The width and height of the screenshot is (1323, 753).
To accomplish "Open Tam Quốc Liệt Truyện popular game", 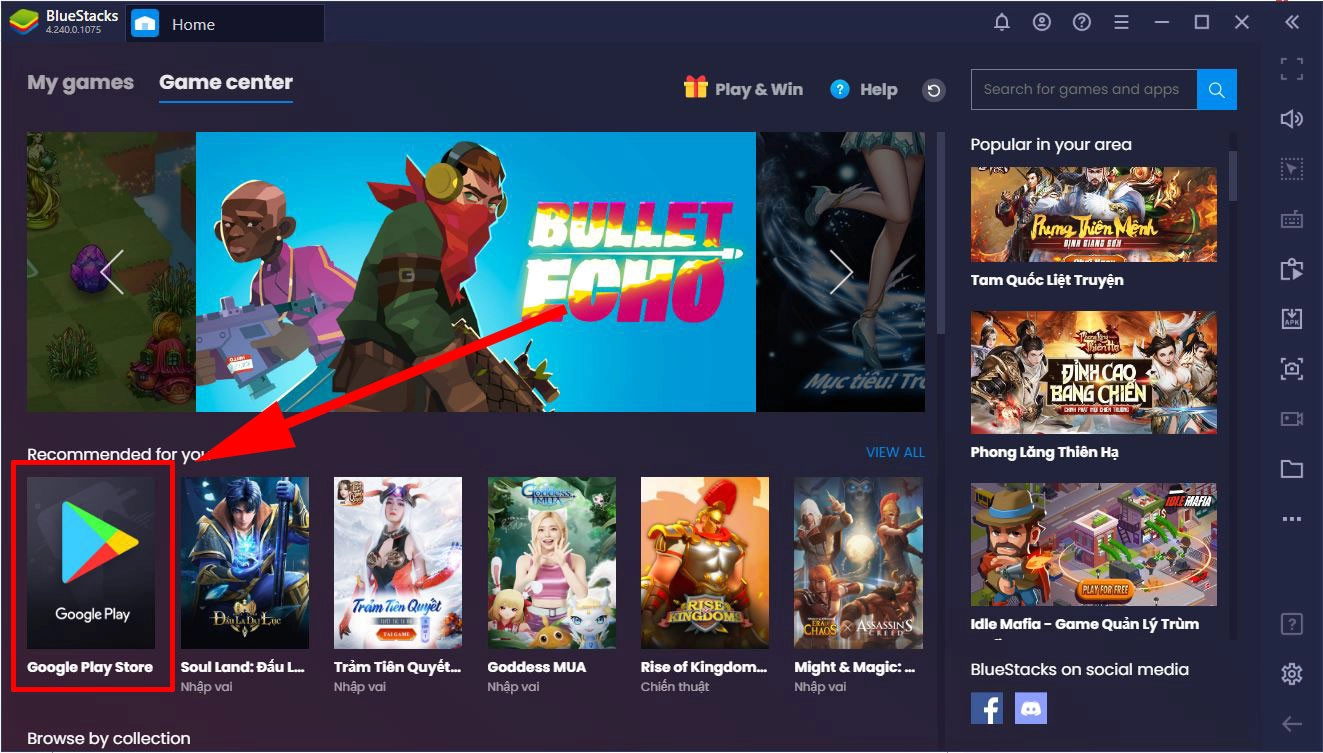I will (x=1094, y=215).
